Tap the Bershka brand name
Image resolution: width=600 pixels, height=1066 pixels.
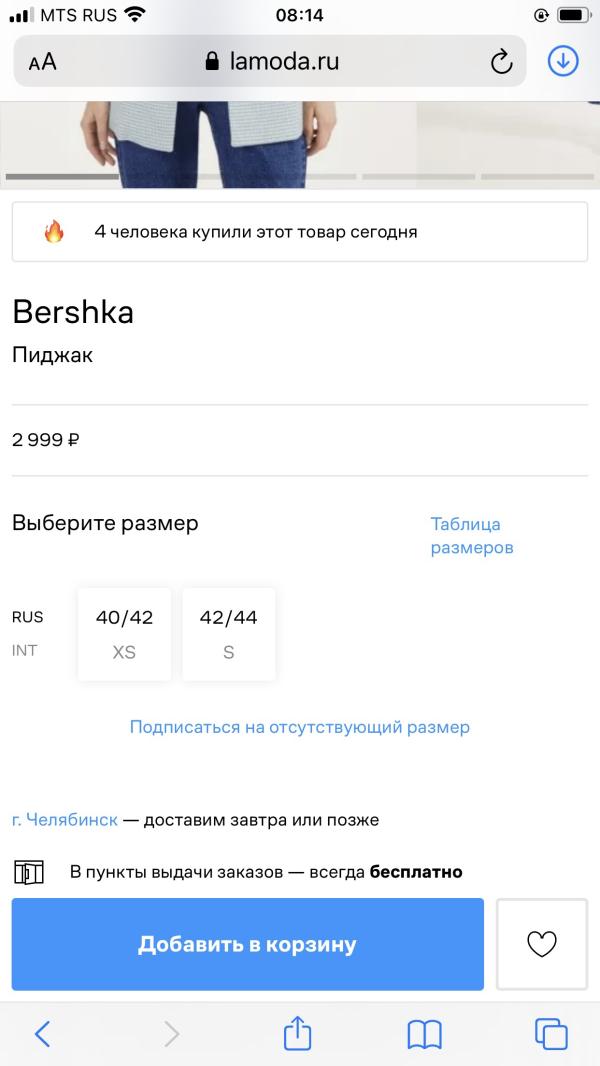[x=73, y=312]
